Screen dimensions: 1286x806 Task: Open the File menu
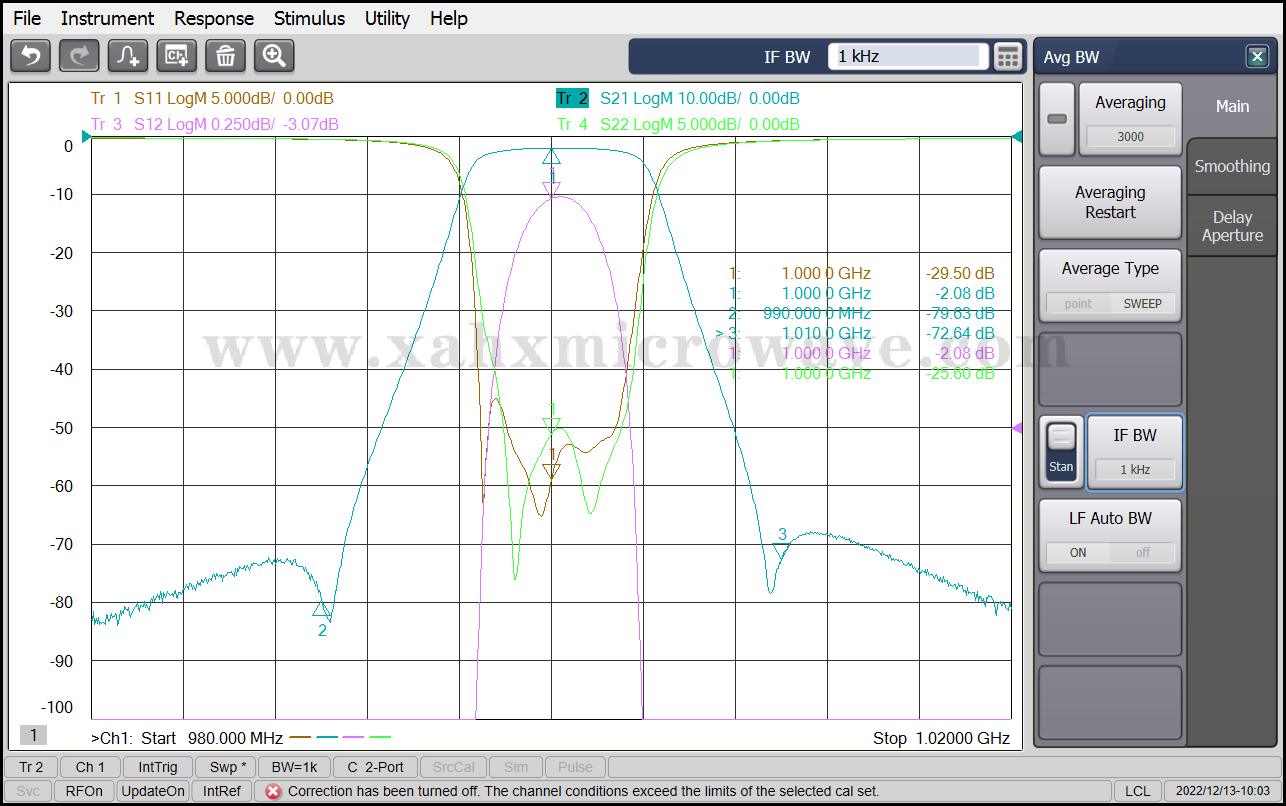27,18
